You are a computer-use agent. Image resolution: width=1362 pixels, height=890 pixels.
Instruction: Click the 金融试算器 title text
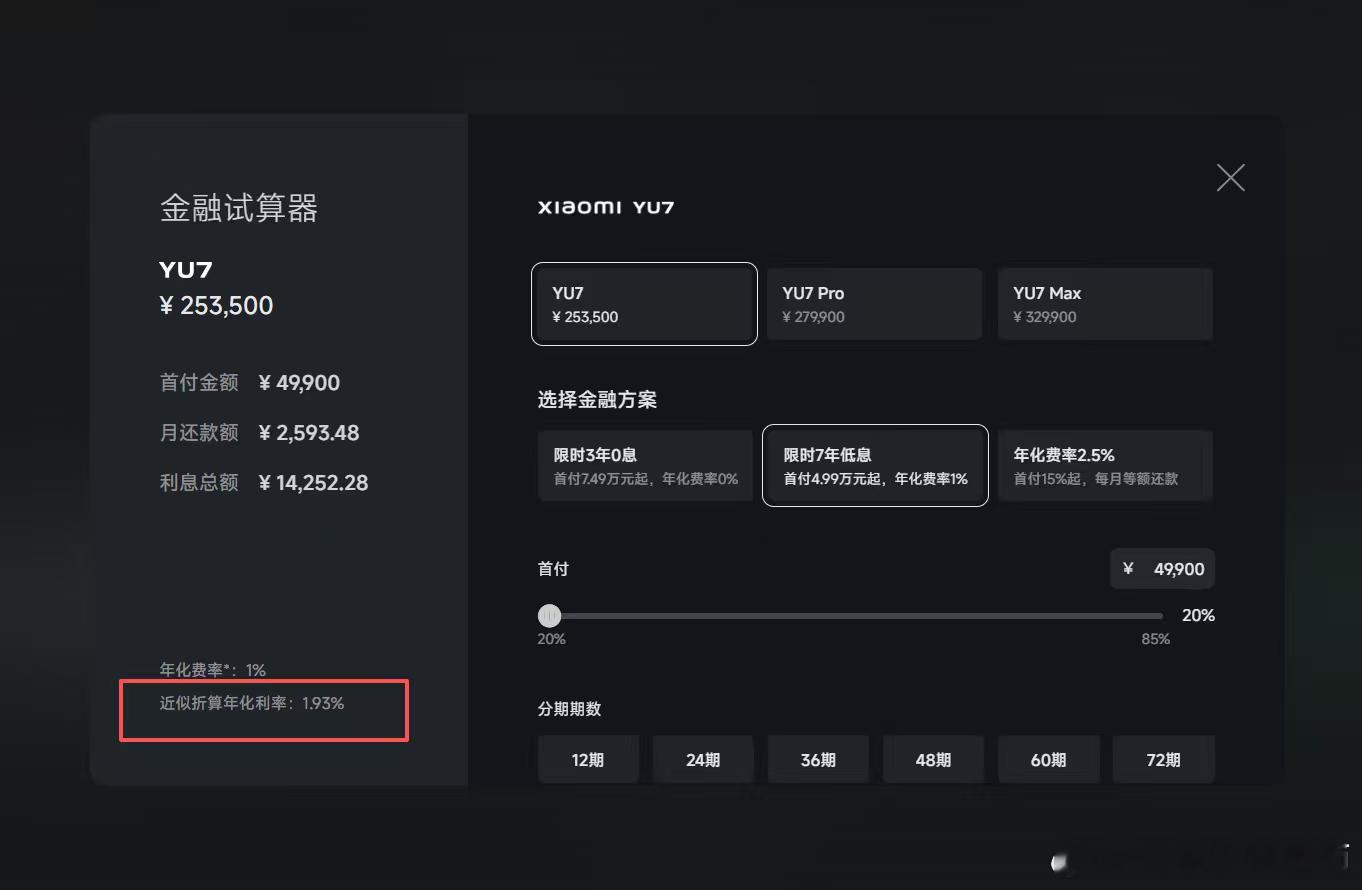tap(239, 208)
